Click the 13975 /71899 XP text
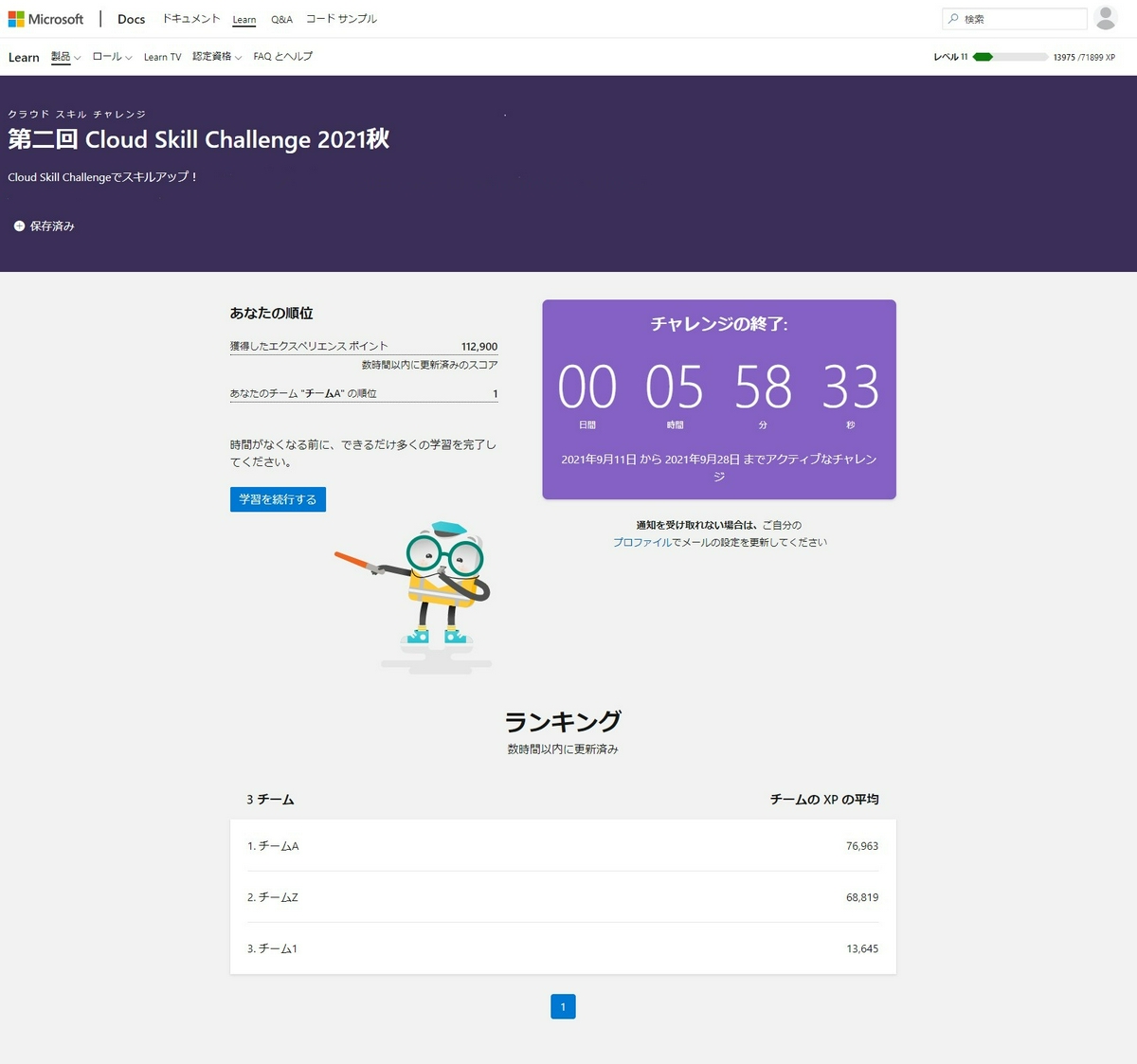 click(1084, 57)
